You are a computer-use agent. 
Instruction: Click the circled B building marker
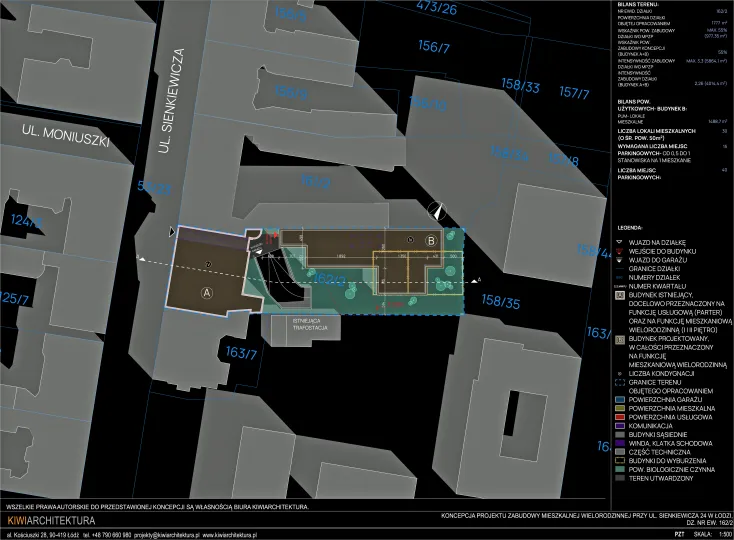[432, 241]
